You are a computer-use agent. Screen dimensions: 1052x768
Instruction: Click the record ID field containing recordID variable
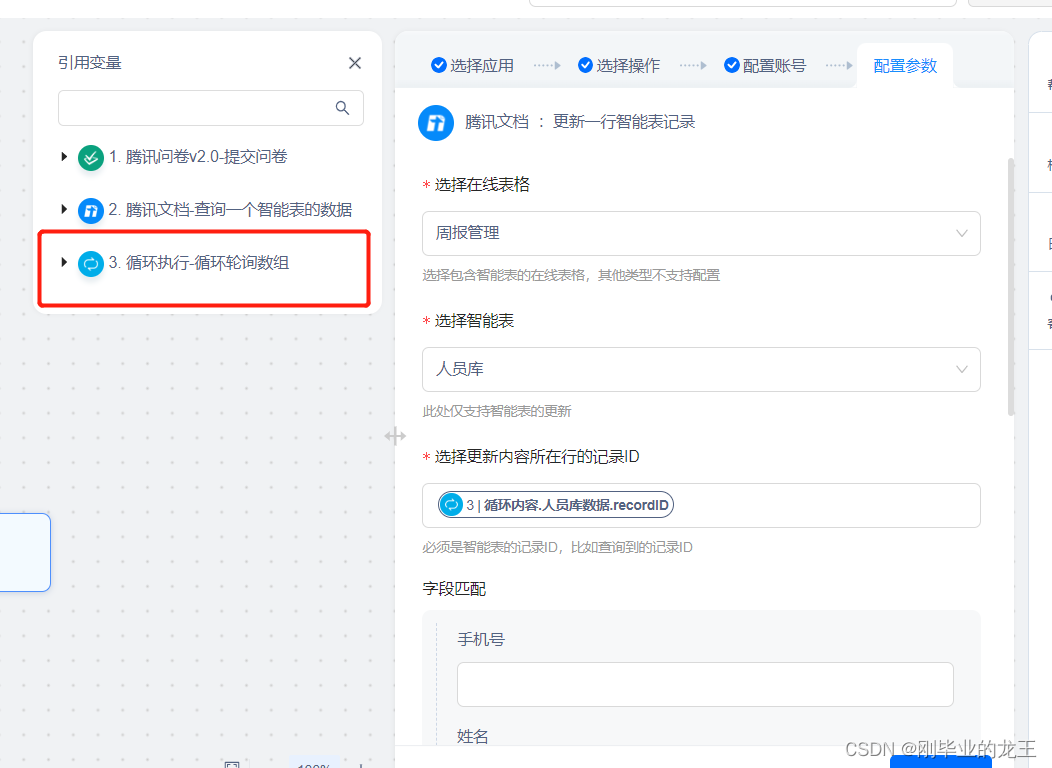[x=701, y=505]
